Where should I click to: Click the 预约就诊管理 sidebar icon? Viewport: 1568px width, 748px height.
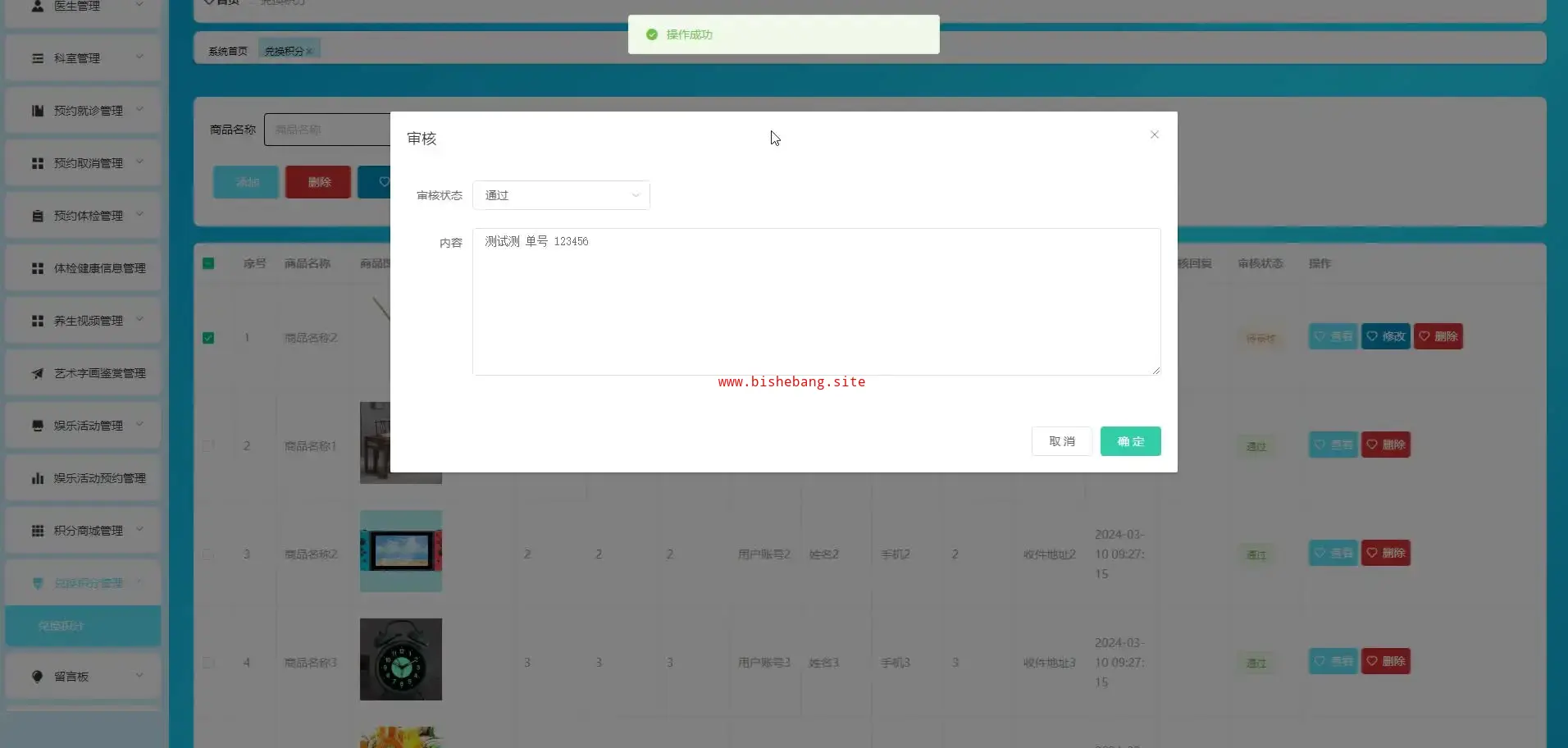[x=38, y=111]
